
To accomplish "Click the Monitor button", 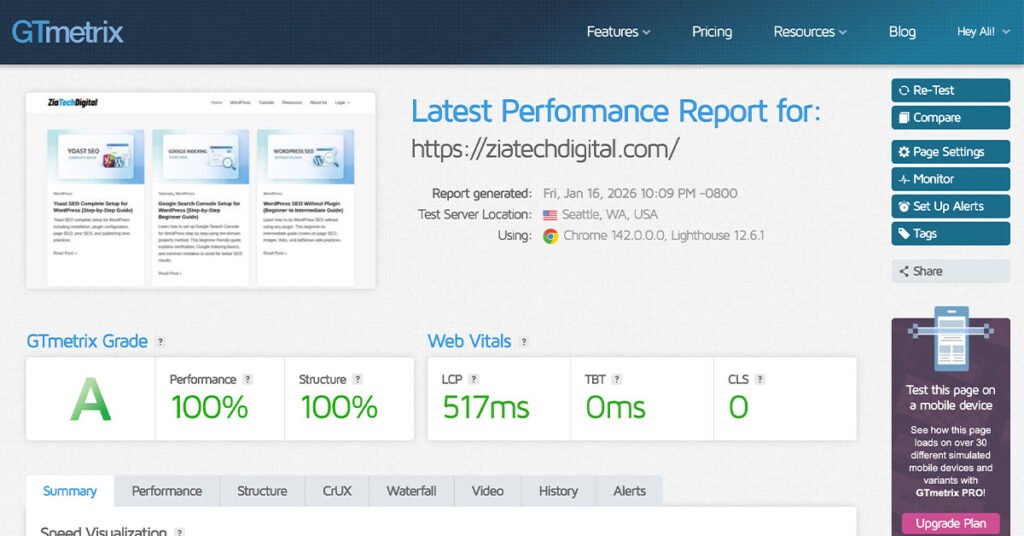I will pyautogui.click(x=950, y=179).
